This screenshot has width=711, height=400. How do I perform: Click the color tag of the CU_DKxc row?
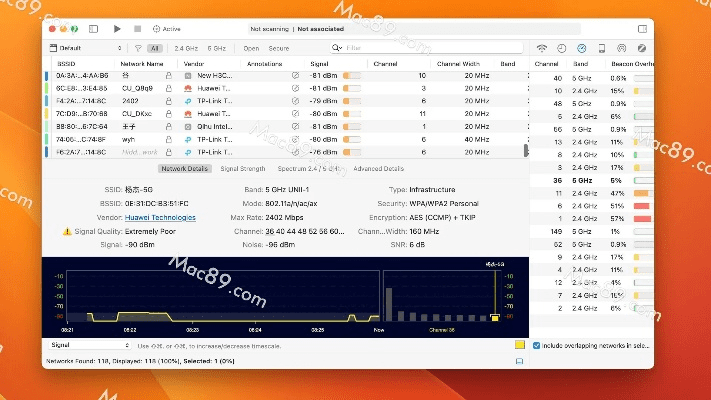point(46,114)
